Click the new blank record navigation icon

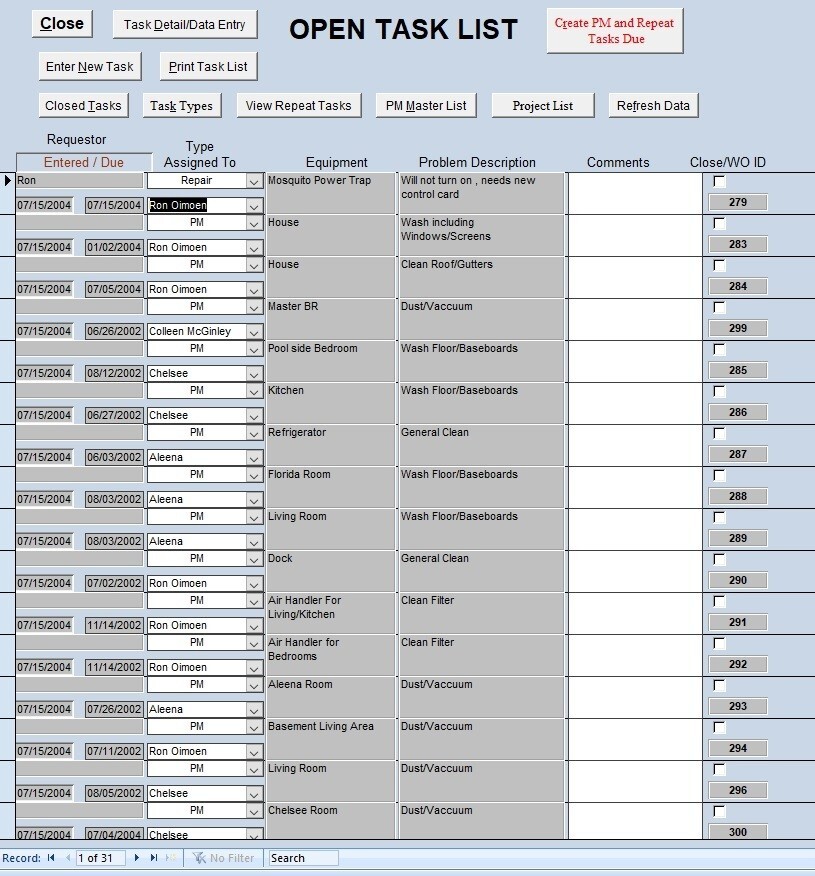(169, 857)
